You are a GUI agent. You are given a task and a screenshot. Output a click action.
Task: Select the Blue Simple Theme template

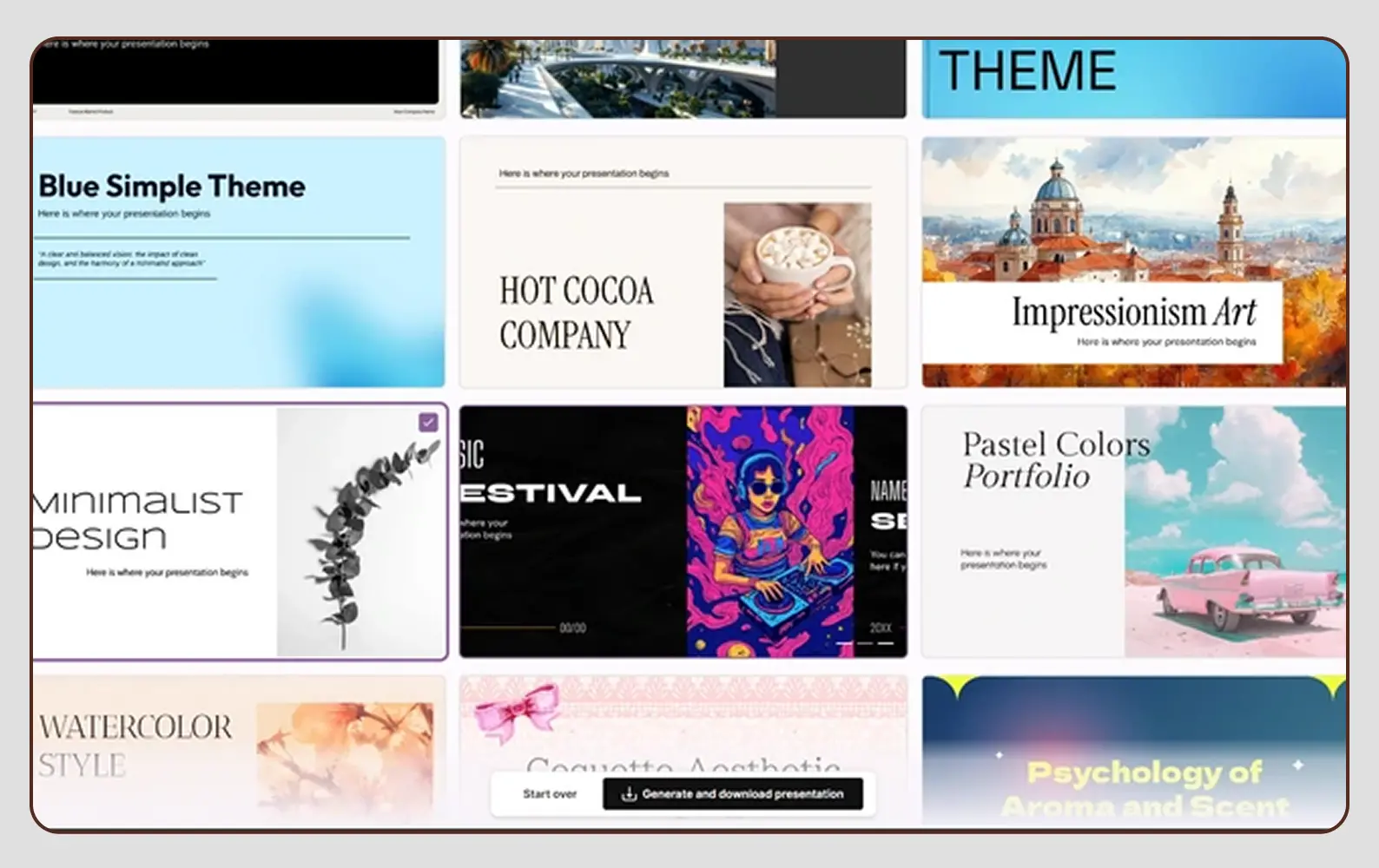click(171, 187)
